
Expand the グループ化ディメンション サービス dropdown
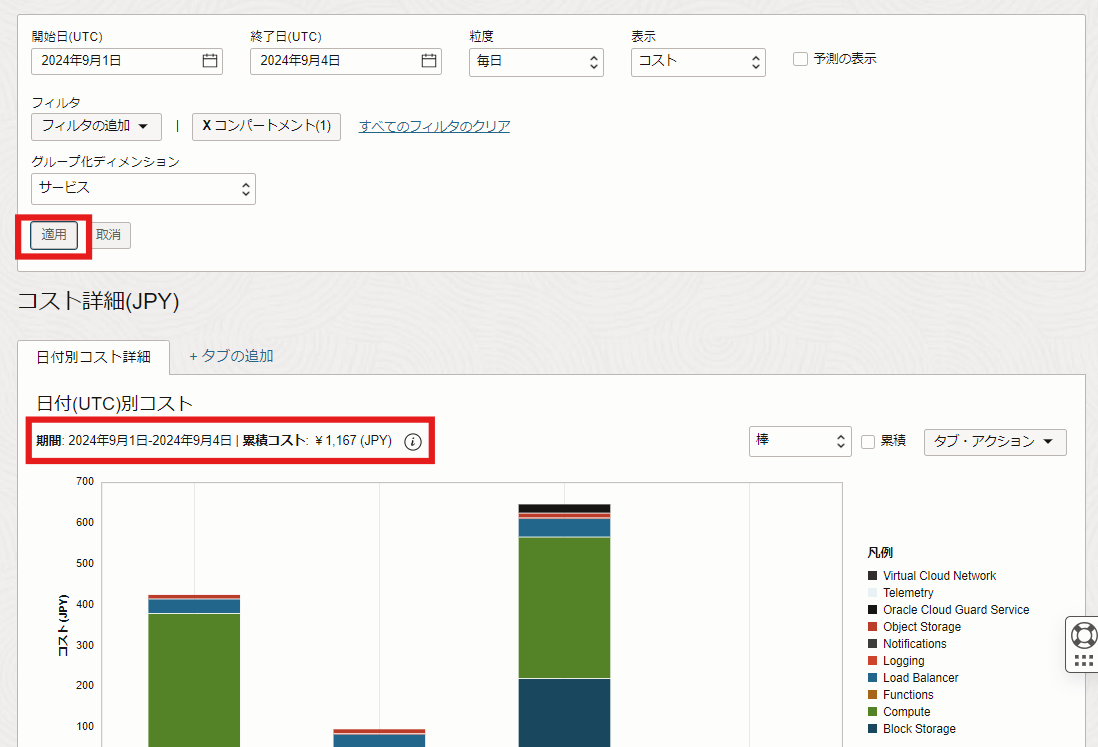[x=143, y=188]
